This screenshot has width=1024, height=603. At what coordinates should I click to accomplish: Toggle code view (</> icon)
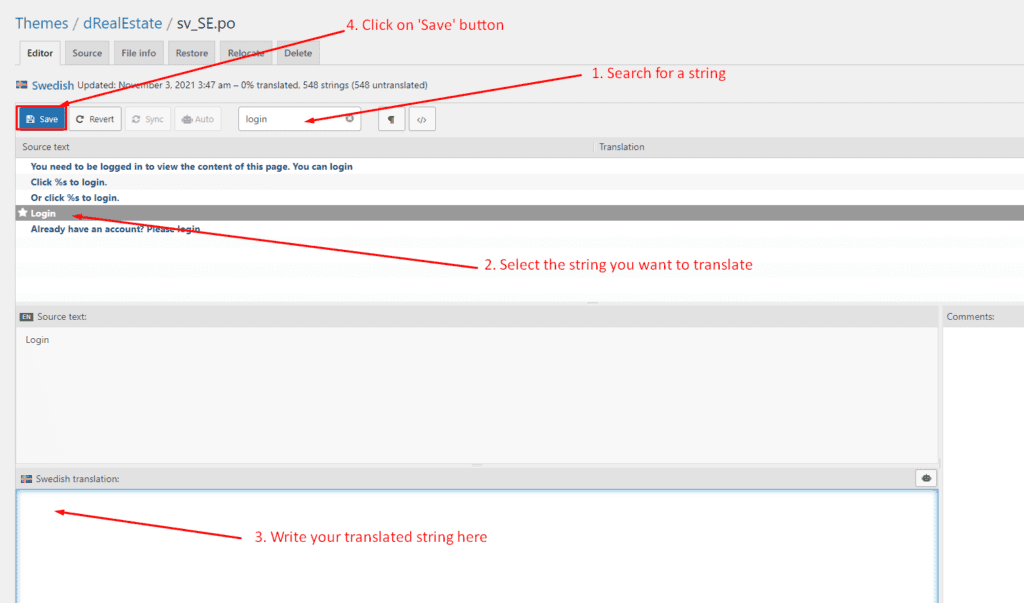coord(422,120)
